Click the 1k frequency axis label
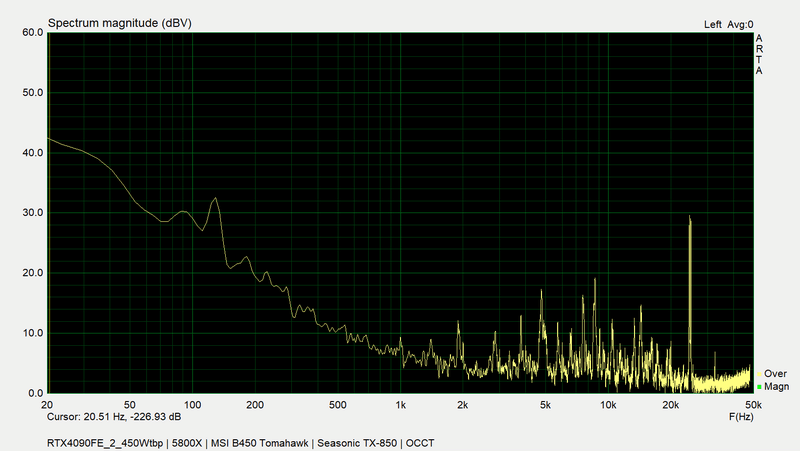 point(401,405)
